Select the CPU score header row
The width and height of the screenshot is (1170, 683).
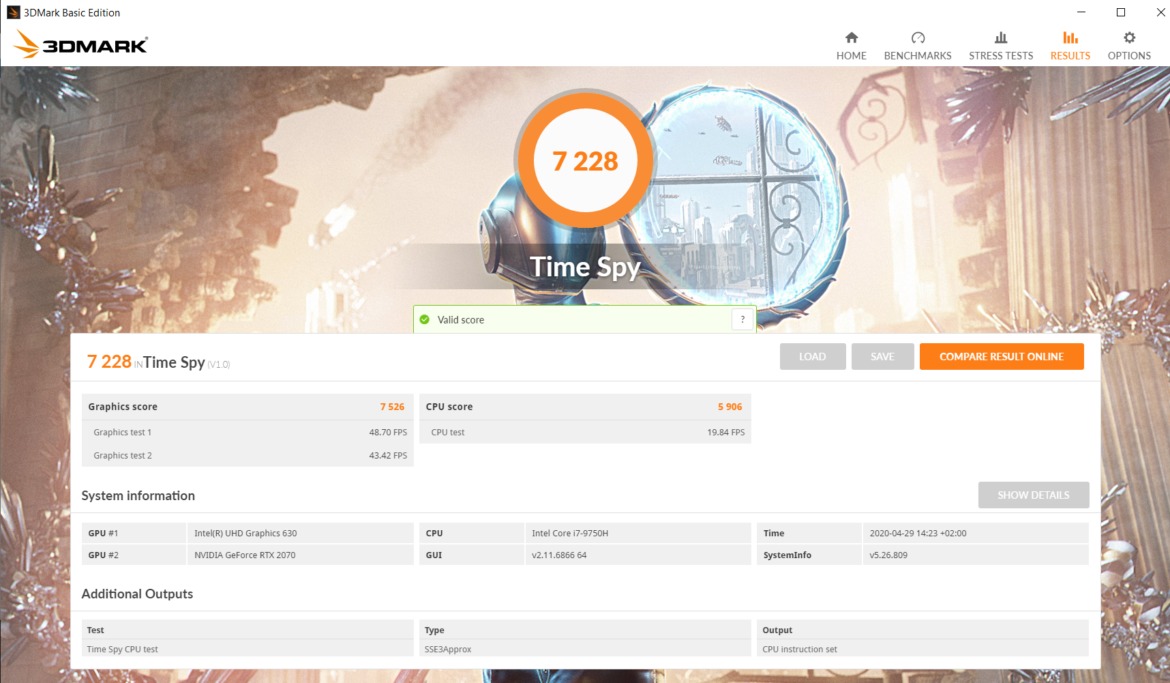pyautogui.click(x=584, y=407)
